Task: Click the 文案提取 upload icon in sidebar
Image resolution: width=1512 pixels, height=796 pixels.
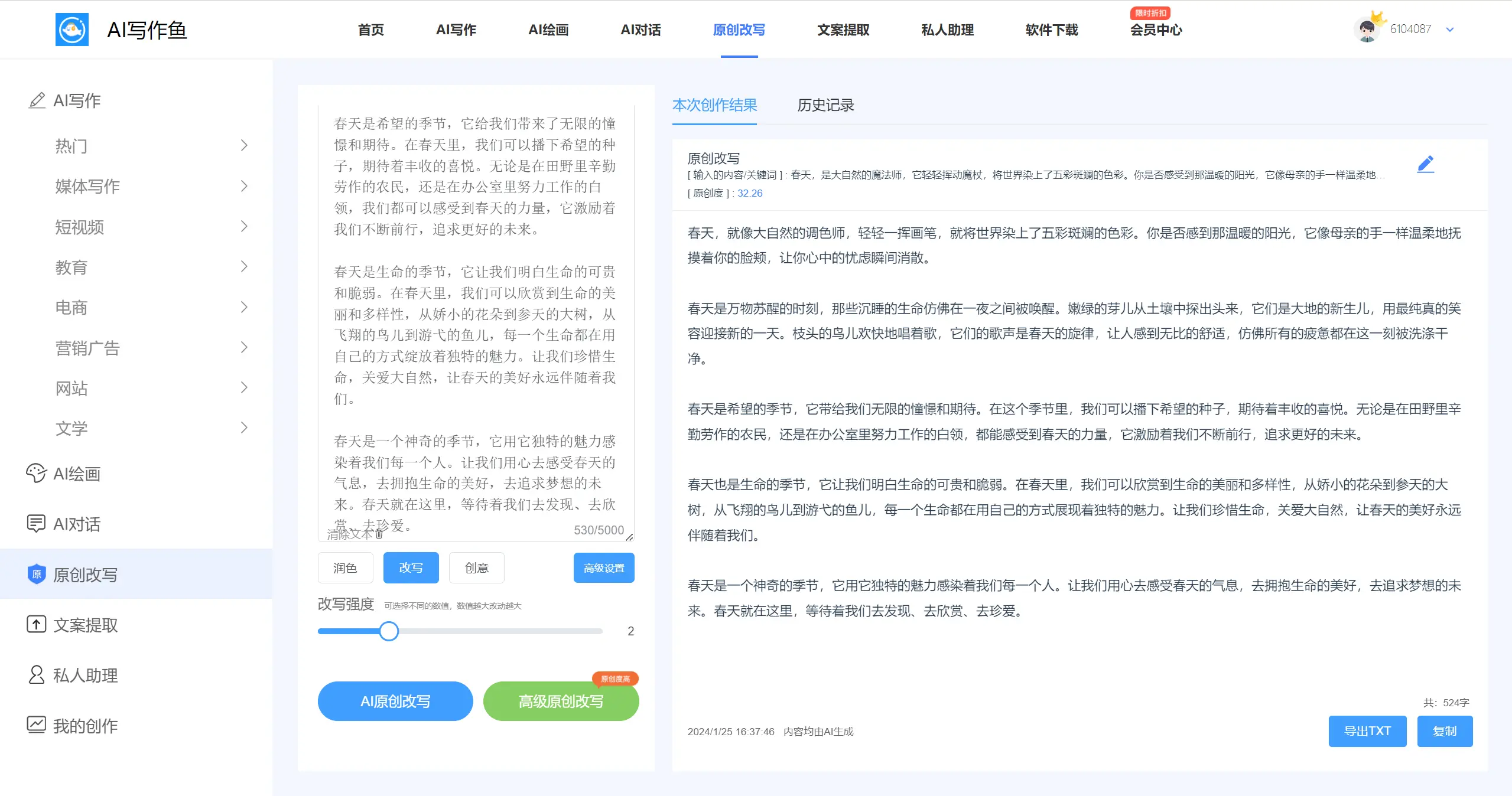Action: pos(36,624)
